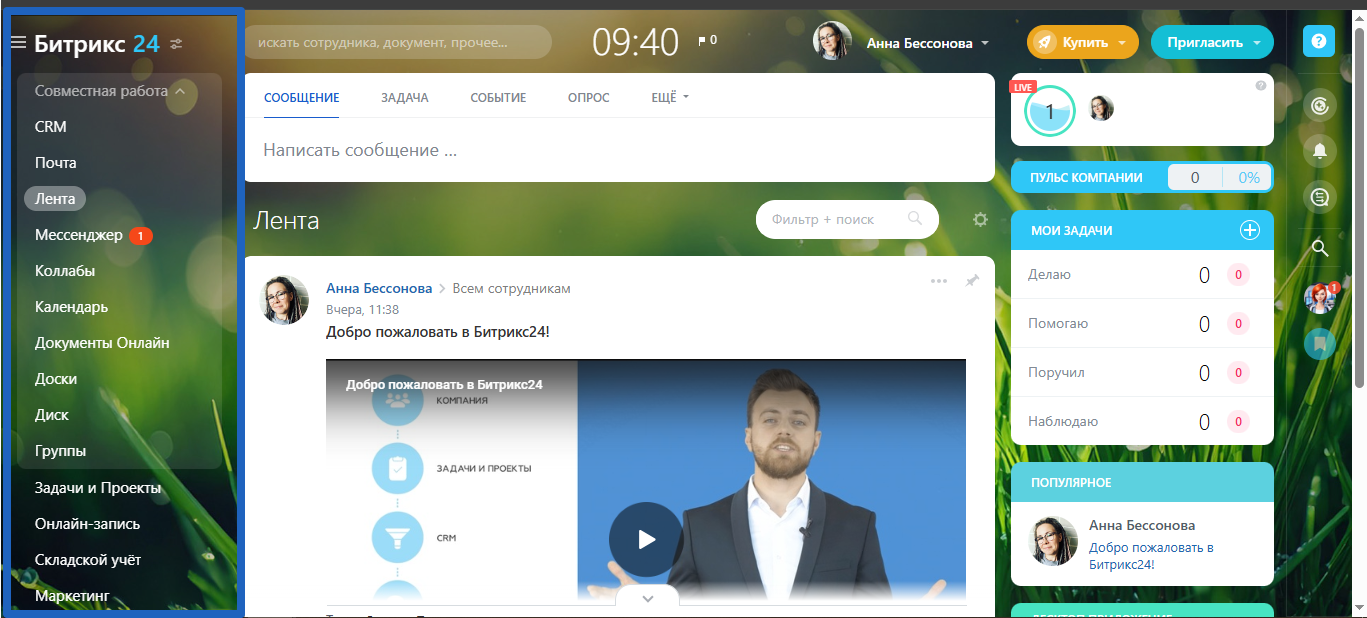Open Онлайн-запись in the left menu
Viewport: 1367px width, 618px height.
88,524
